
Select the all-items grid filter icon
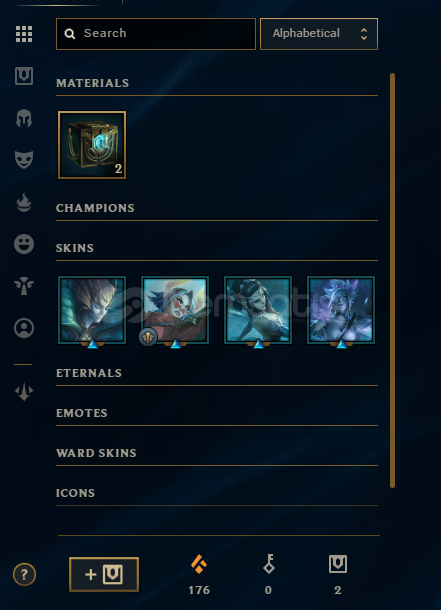[x=24, y=34]
